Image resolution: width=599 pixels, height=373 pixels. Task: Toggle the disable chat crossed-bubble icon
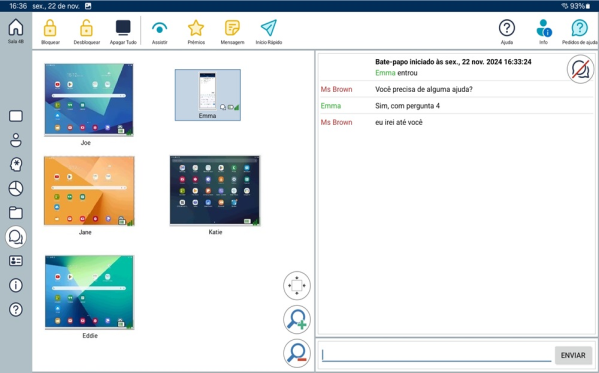(580, 70)
